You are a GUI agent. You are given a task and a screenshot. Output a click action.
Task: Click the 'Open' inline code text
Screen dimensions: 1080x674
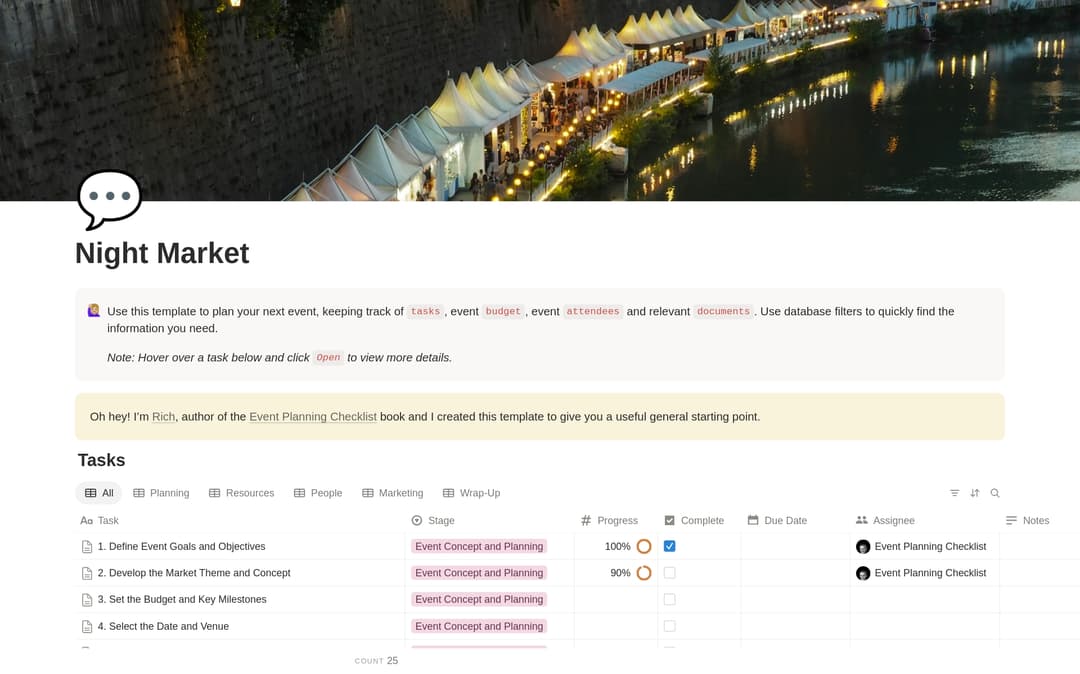(x=328, y=357)
